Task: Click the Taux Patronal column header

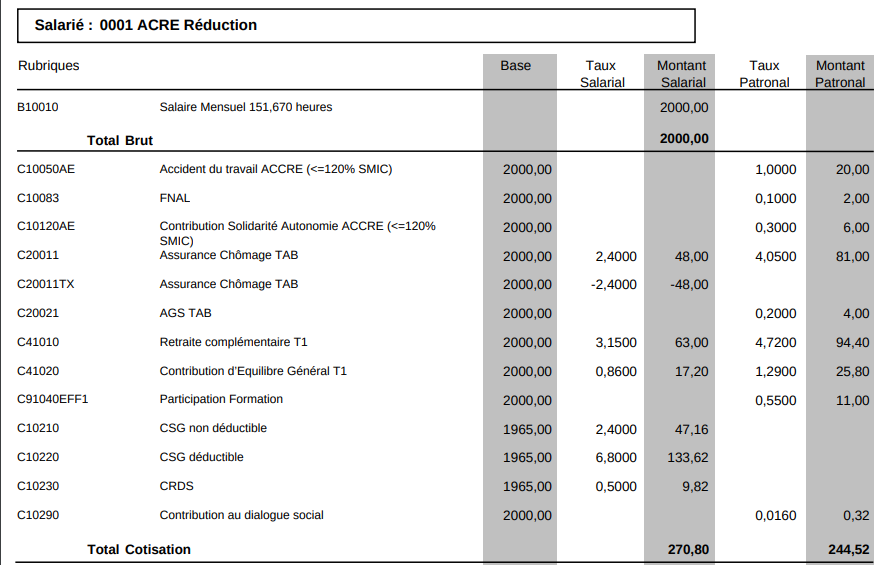Action: click(764, 74)
